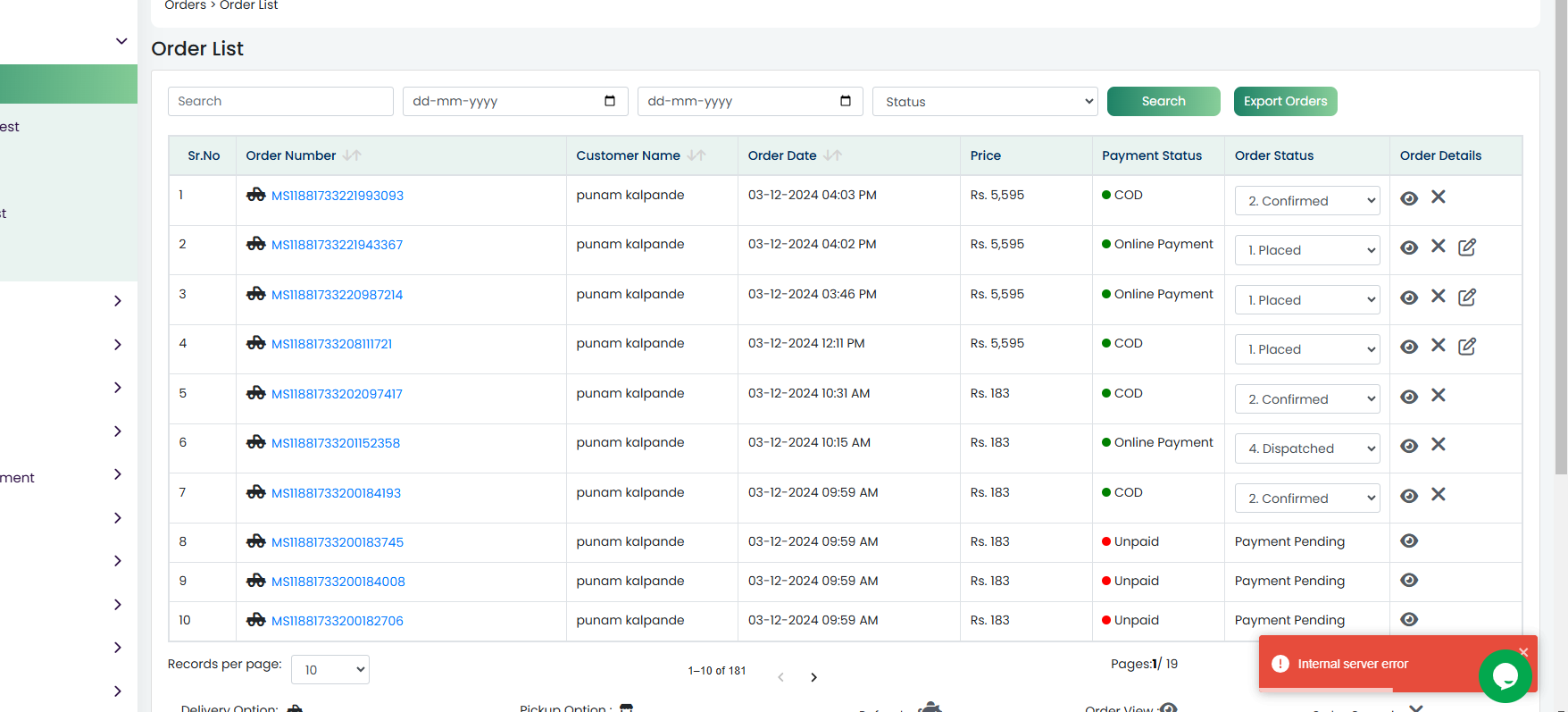This screenshot has height=712, width=1568.
Task: Cancel order MS11881733220987214 with X icon
Action: coord(1439,296)
